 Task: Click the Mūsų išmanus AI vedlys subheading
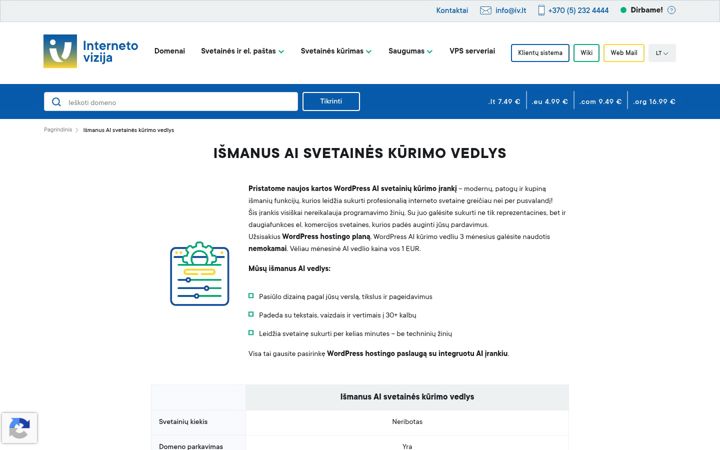[289, 269]
